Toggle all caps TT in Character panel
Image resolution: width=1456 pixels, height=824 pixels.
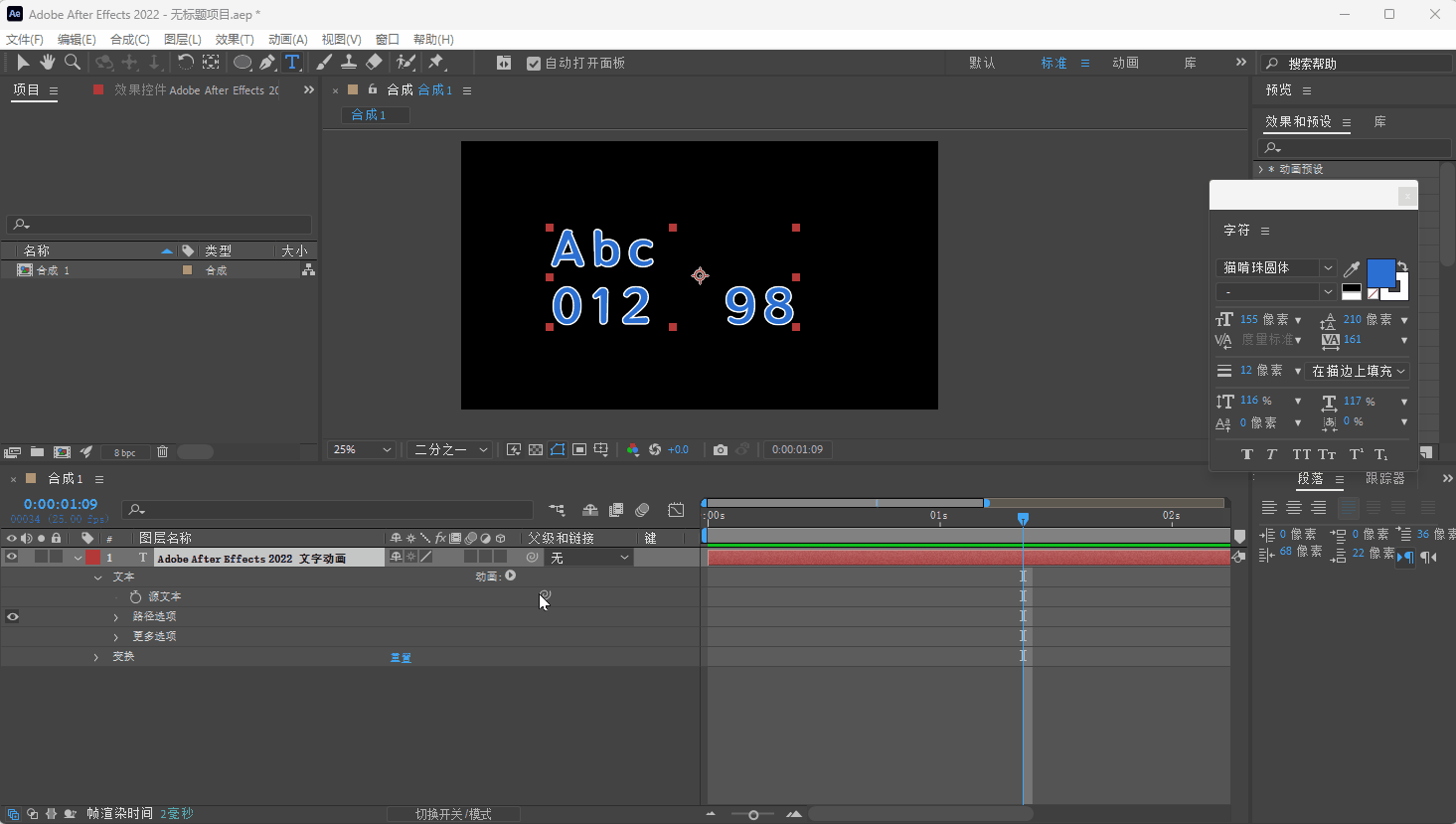[x=1301, y=454]
